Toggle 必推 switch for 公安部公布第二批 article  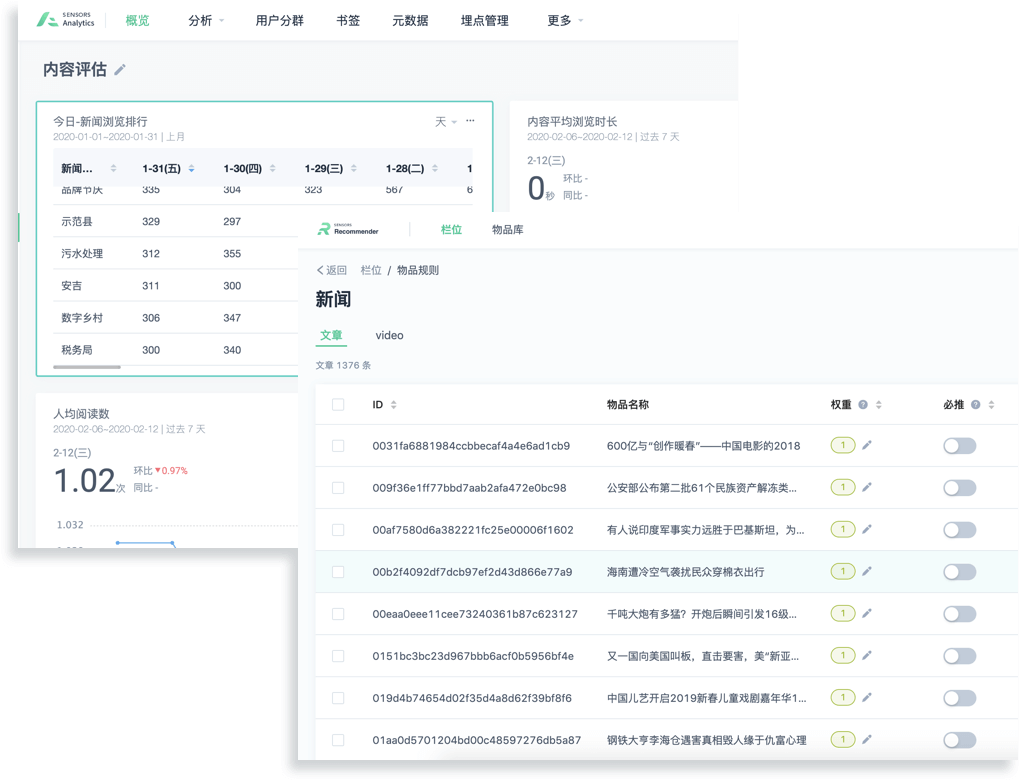click(x=959, y=488)
